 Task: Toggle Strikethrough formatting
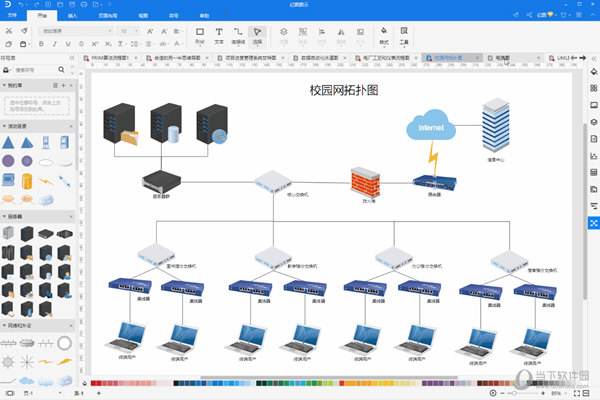pyautogui.click(x=81, y=44)
